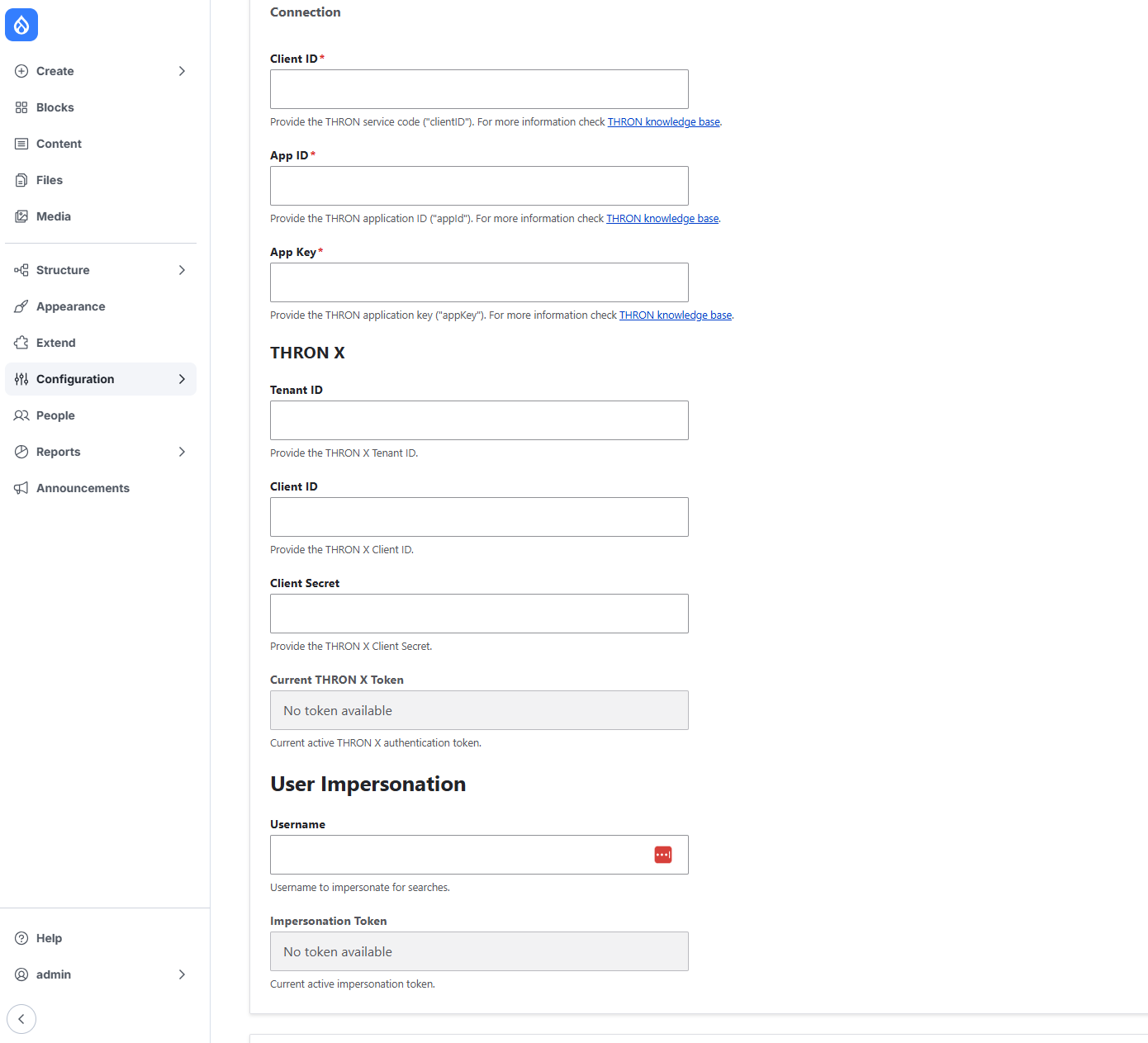Viewport: 1148px width, 1043px height.
Task: Open the Help menu item
Action: [101, 938]
